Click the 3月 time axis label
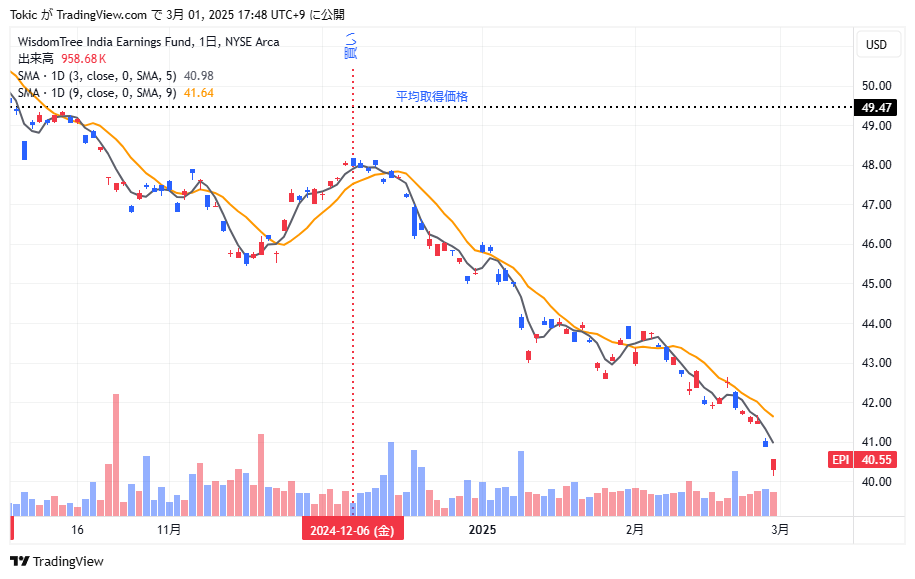 coord(780,530)
